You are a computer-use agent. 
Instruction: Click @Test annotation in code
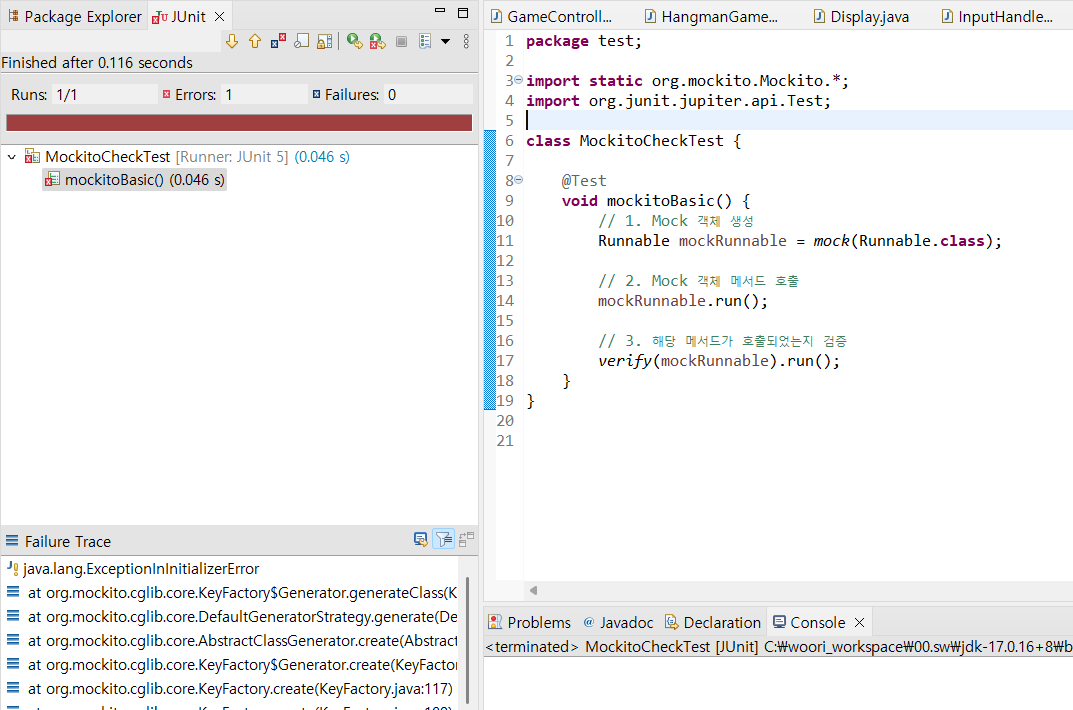point(584,181)
